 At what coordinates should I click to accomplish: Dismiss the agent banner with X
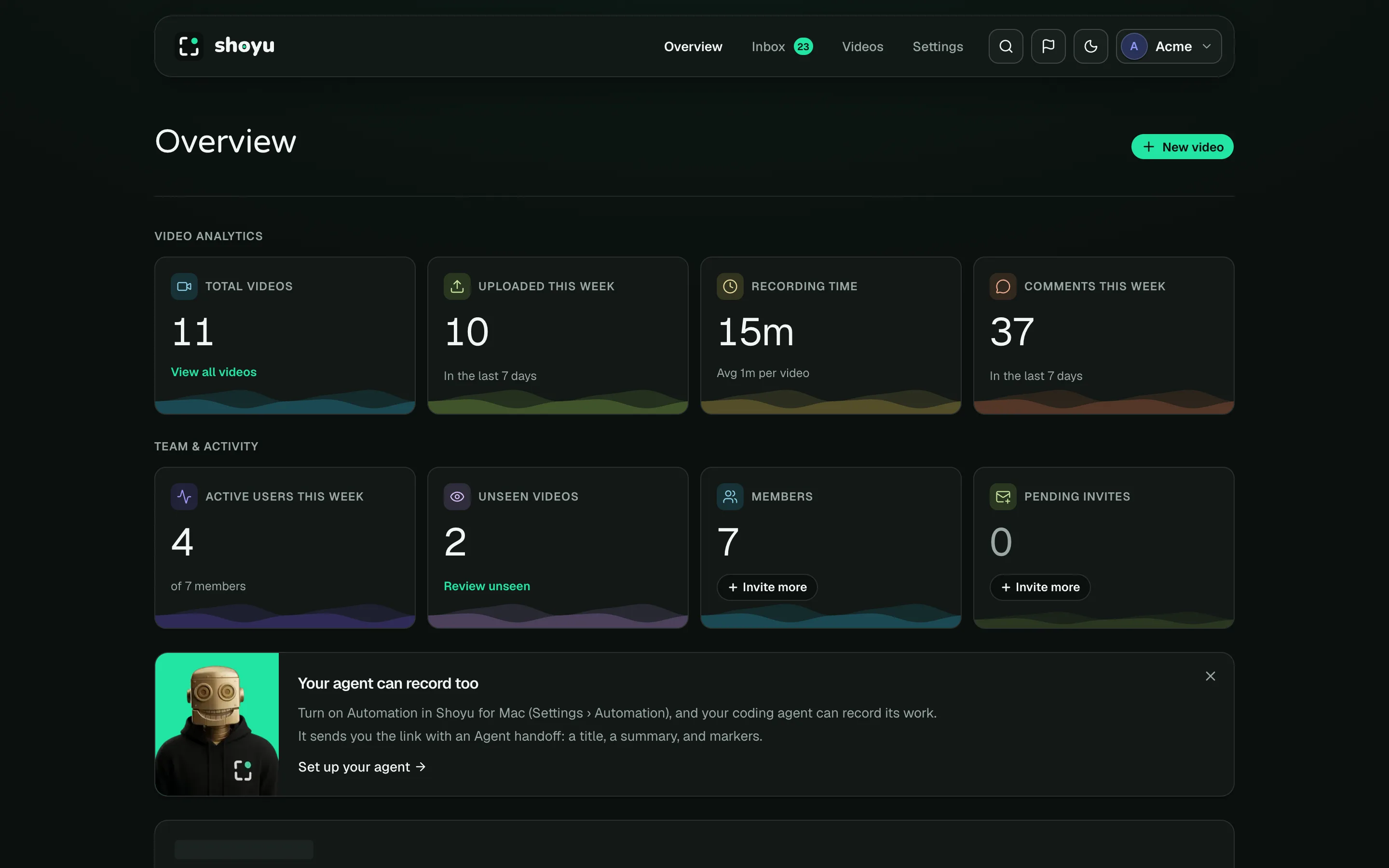coord(1211,676)
